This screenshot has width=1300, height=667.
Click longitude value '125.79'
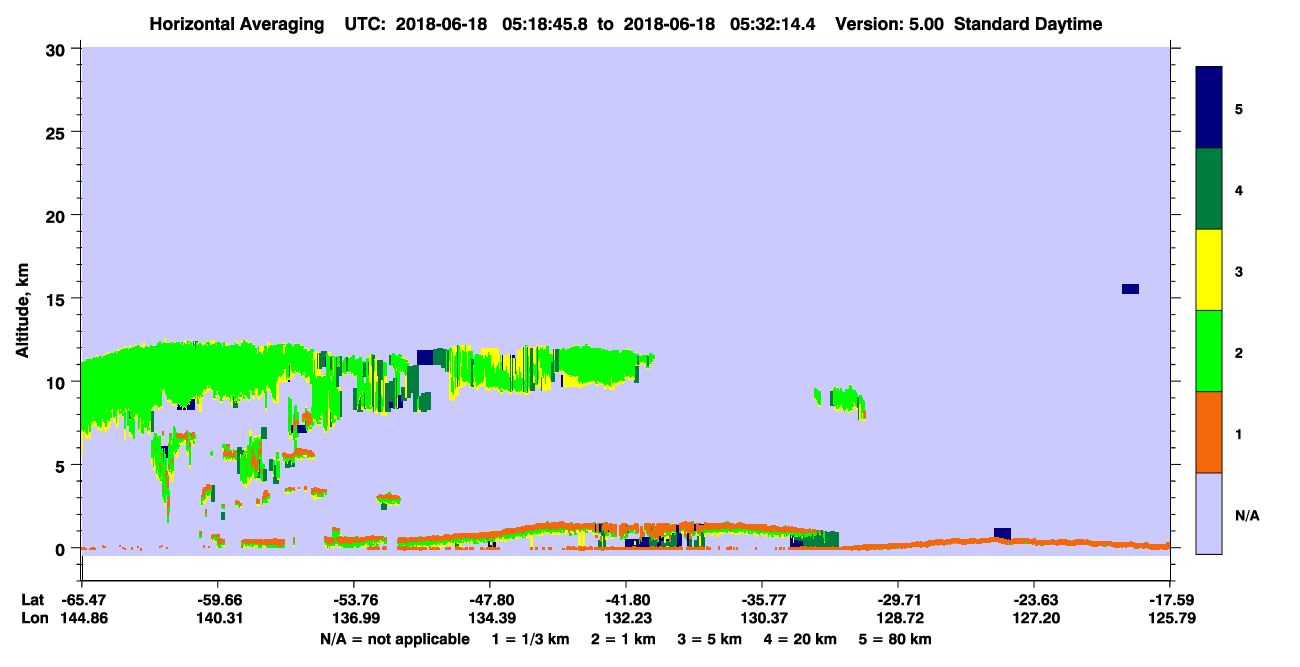point(1170,618)
